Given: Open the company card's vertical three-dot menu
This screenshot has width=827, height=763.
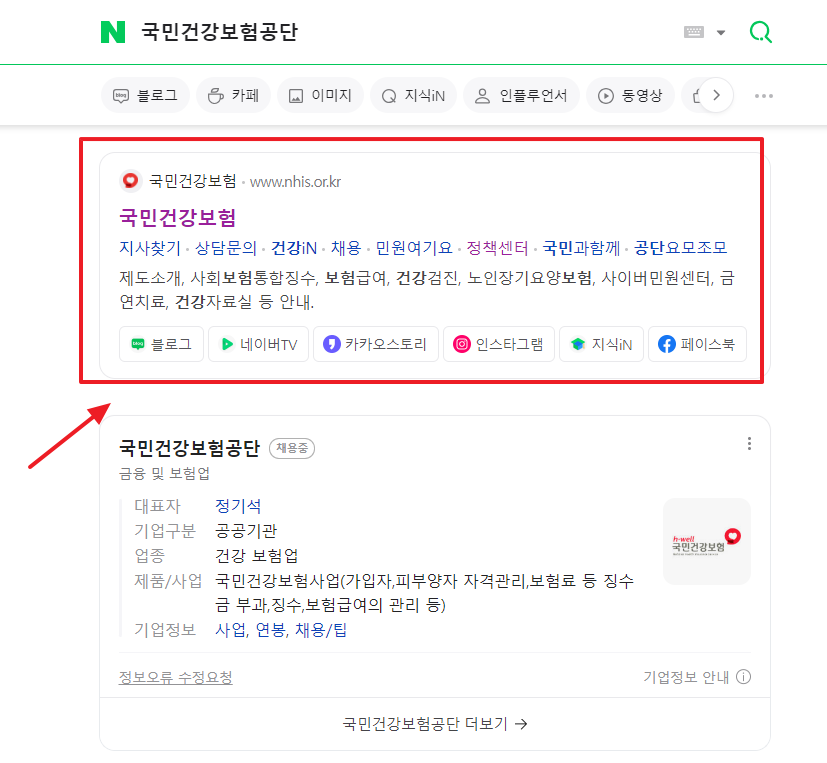Looking at the screenshot, I should tap(749, 443).
